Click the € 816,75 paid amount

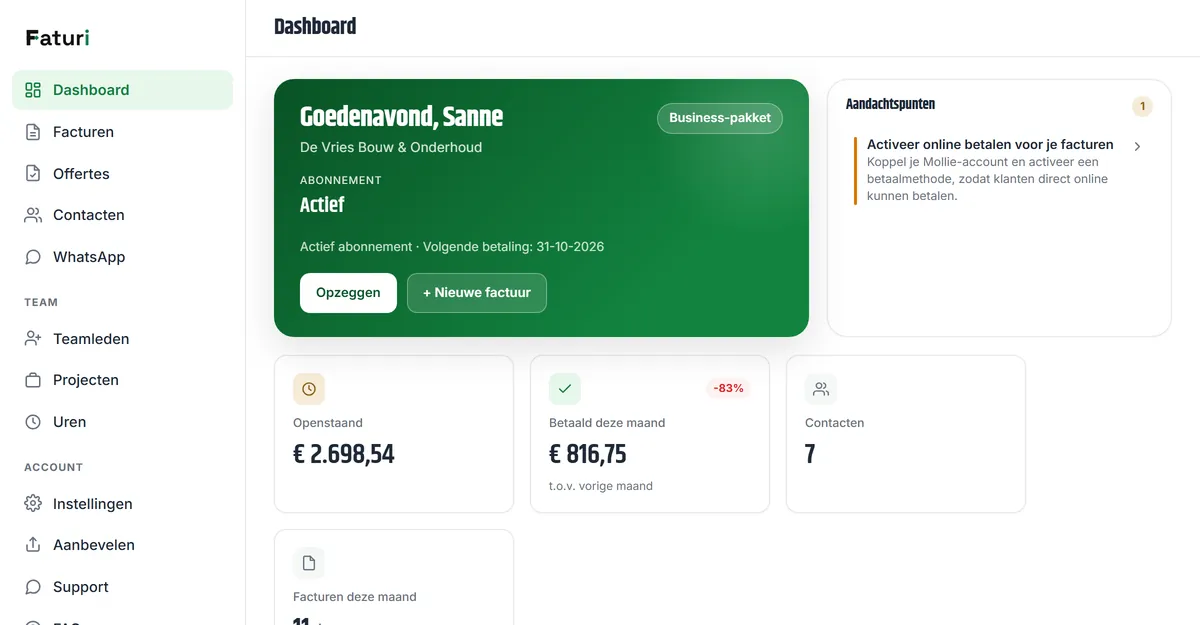click(588, 455)
